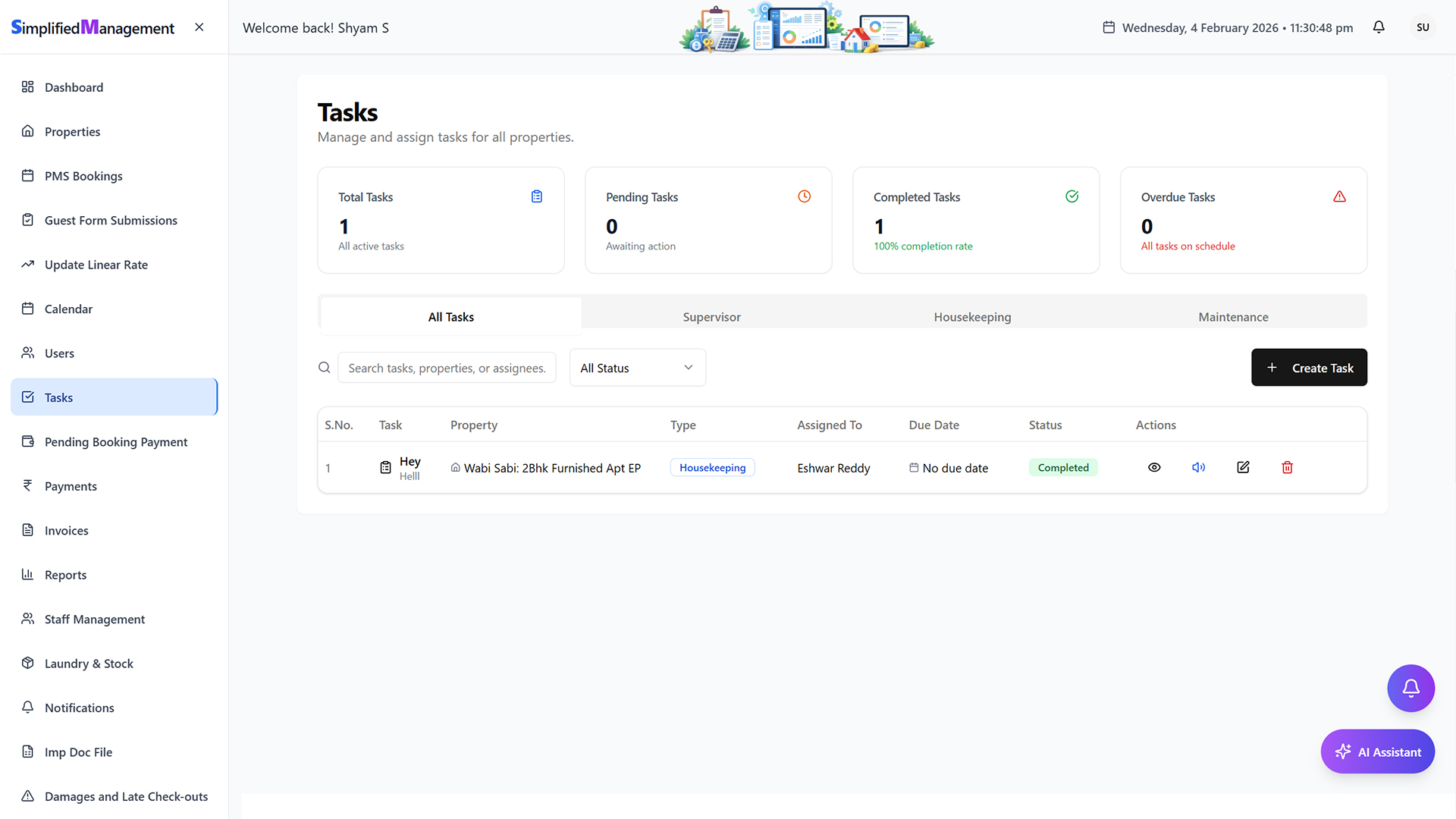This screenshot has width=1456, height=819.
Task: Click the eye icon to view task
Action: tap(1154, 468)
